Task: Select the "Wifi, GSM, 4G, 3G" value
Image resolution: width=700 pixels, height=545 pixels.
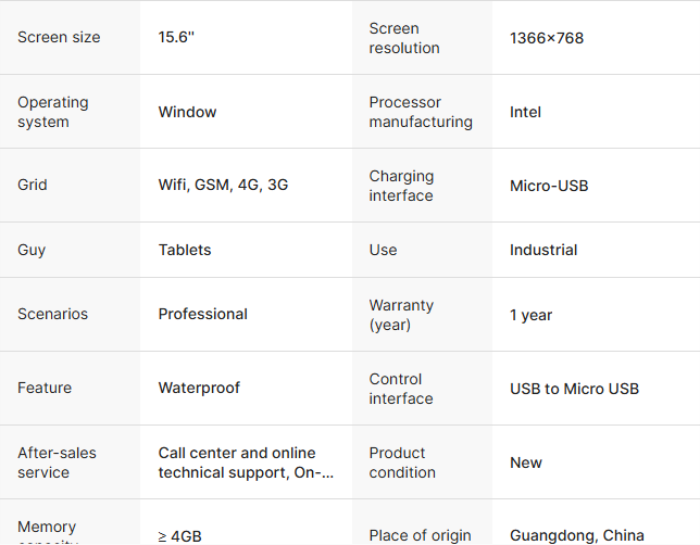Action: pos(223,185)
